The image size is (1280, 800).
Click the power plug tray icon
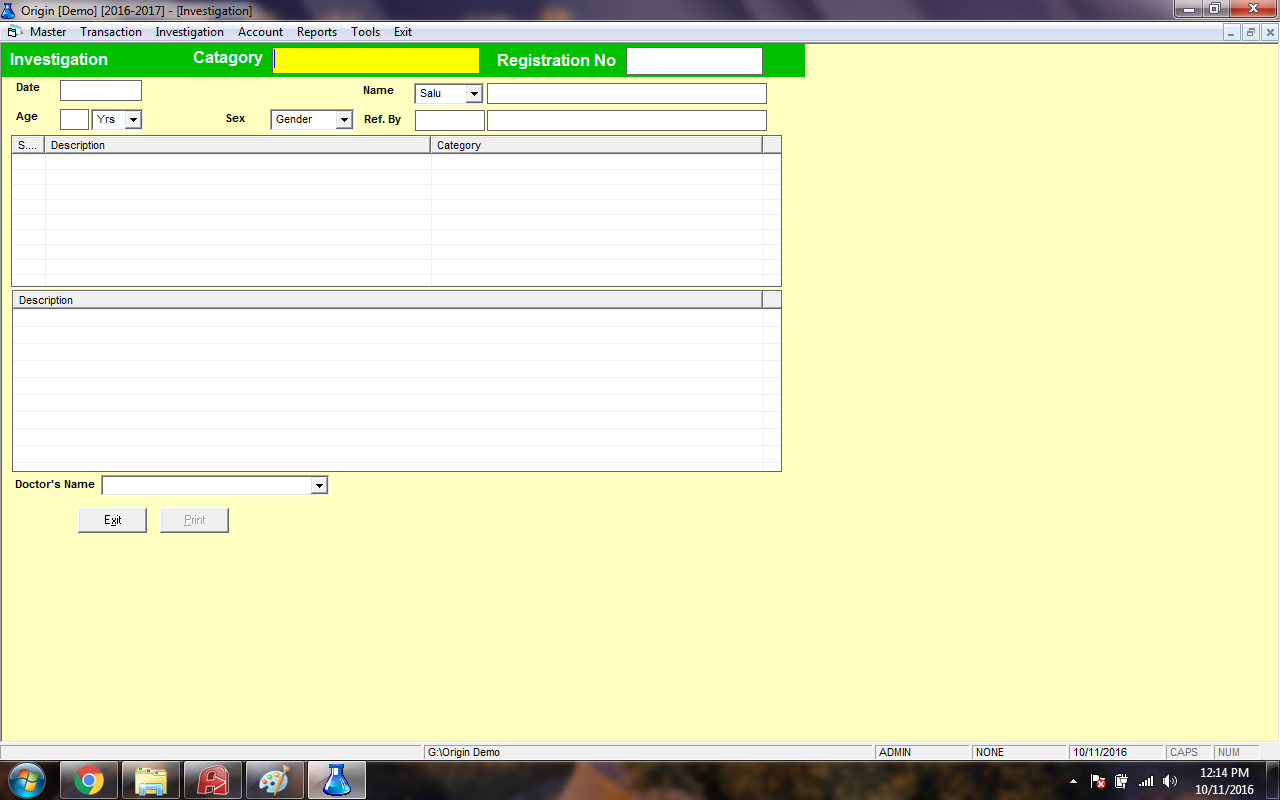tap(1122, 781)
